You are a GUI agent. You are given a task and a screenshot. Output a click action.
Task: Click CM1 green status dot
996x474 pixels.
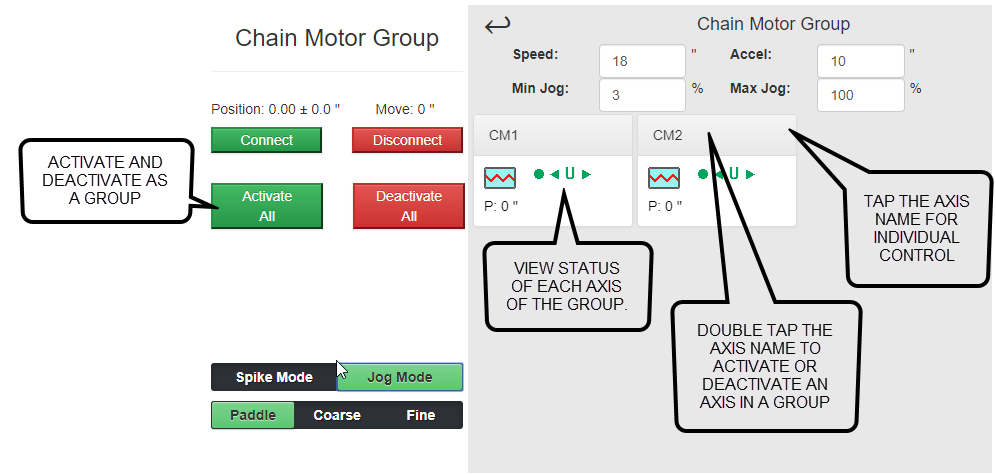[x=539, y=174]
